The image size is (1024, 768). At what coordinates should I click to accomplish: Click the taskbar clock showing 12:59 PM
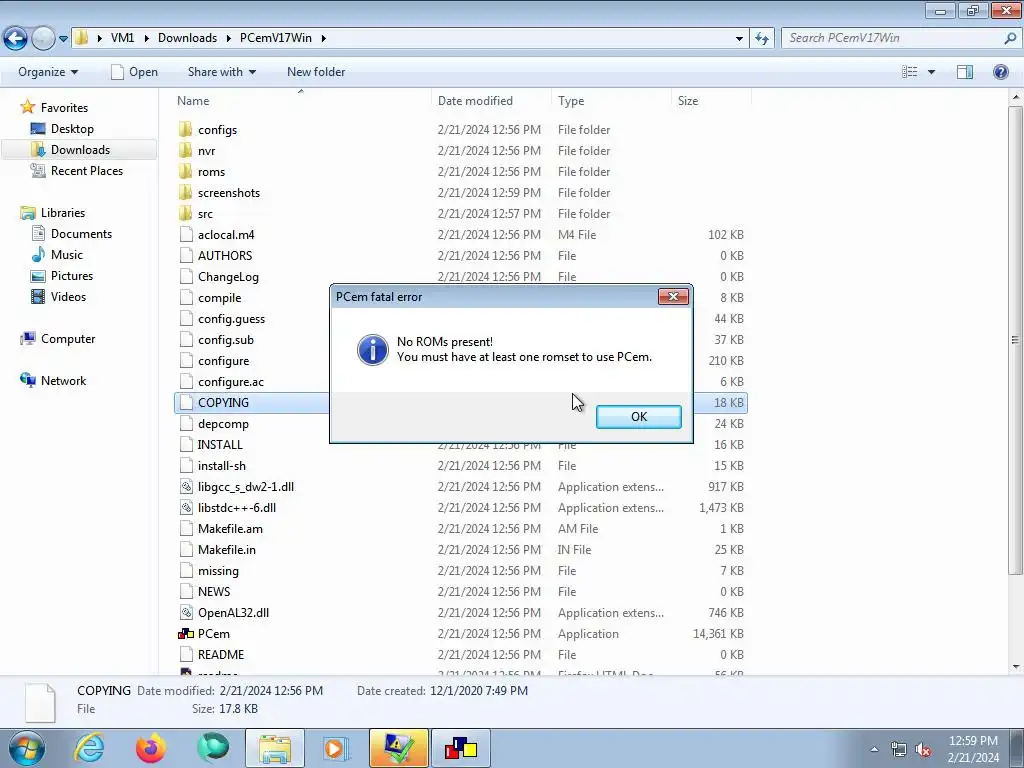[972, 749]
